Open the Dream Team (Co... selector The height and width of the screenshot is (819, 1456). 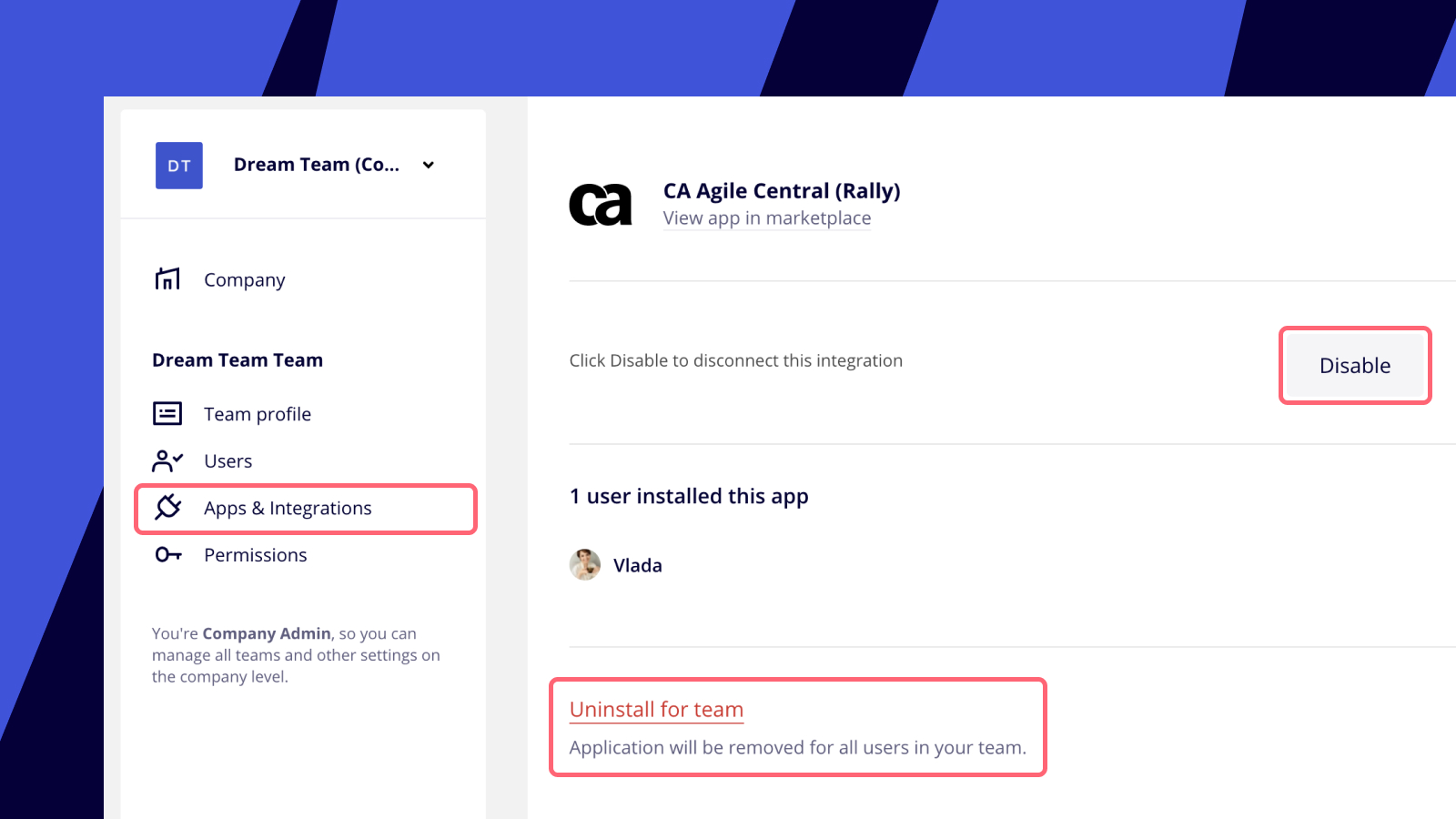pyautogui.click(x=317, y=165)
